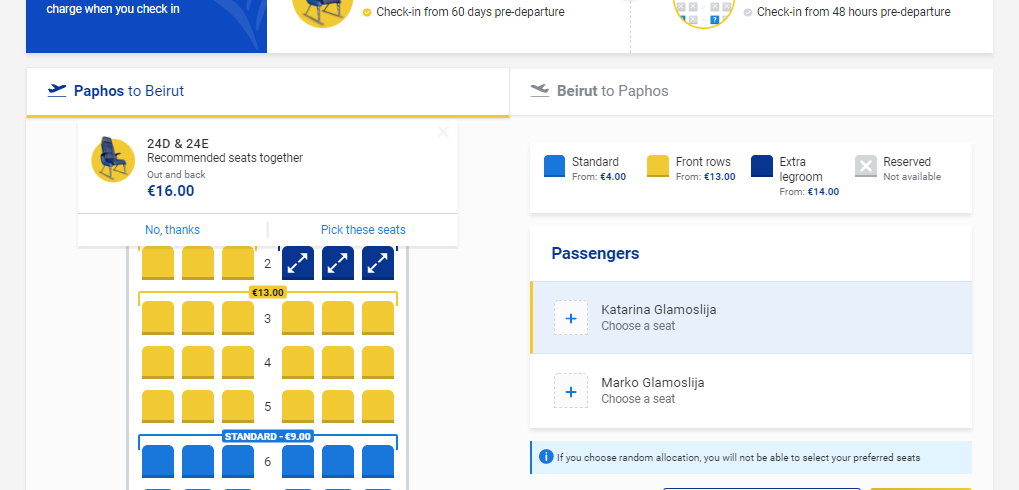
Task: Select the first yellow seat in row 3
Action: 158,318
